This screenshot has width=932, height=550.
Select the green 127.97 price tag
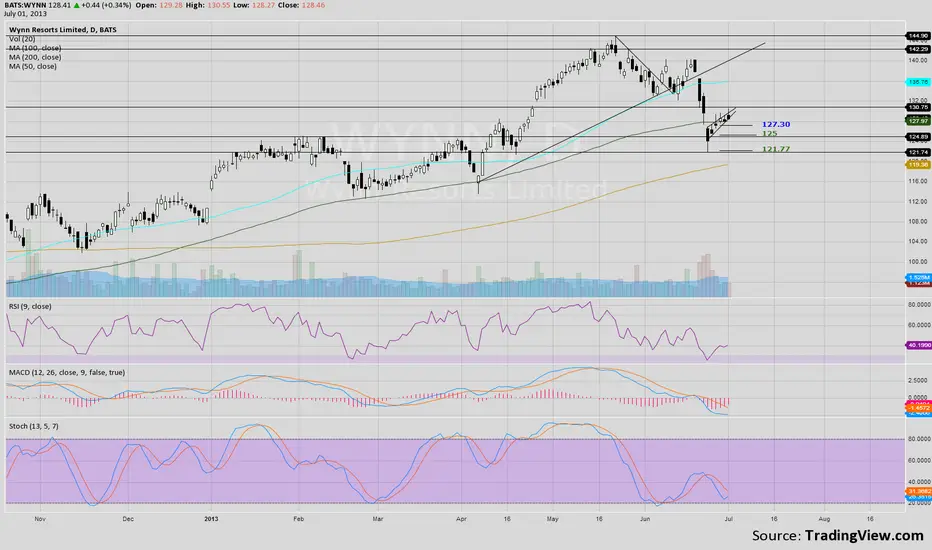(918, 121)
